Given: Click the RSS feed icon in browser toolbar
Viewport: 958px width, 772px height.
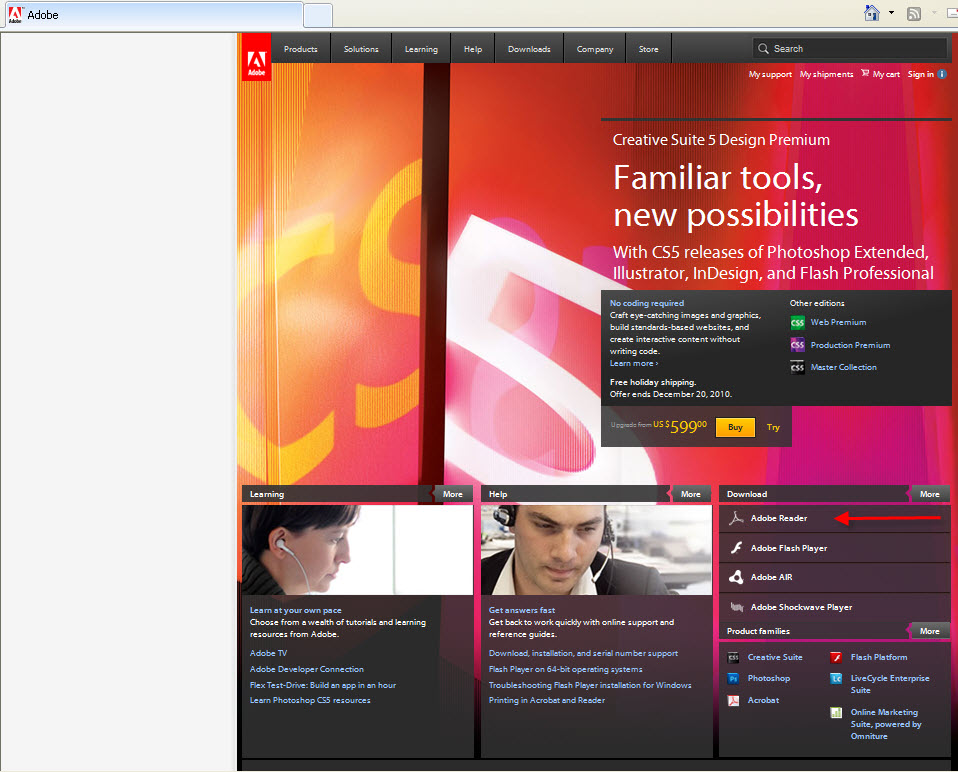Looking at the screenshot, I should (914, 13).
